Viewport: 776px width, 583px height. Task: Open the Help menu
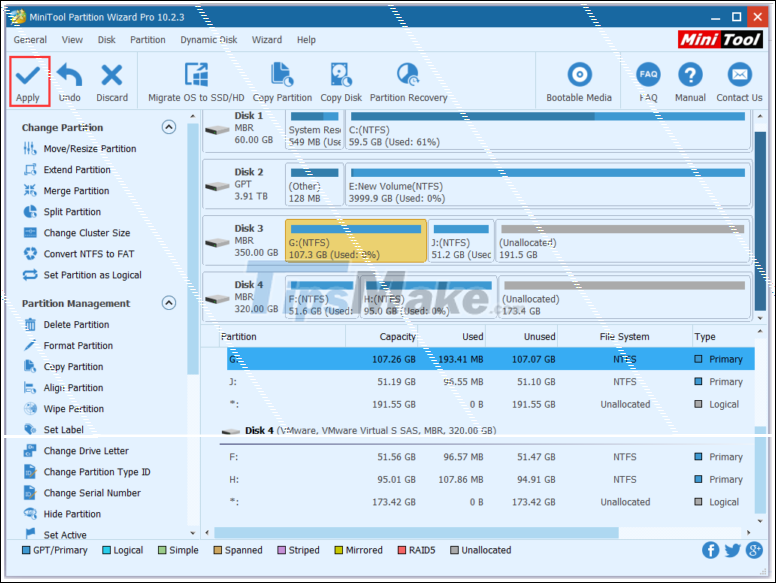coord(306,40)
